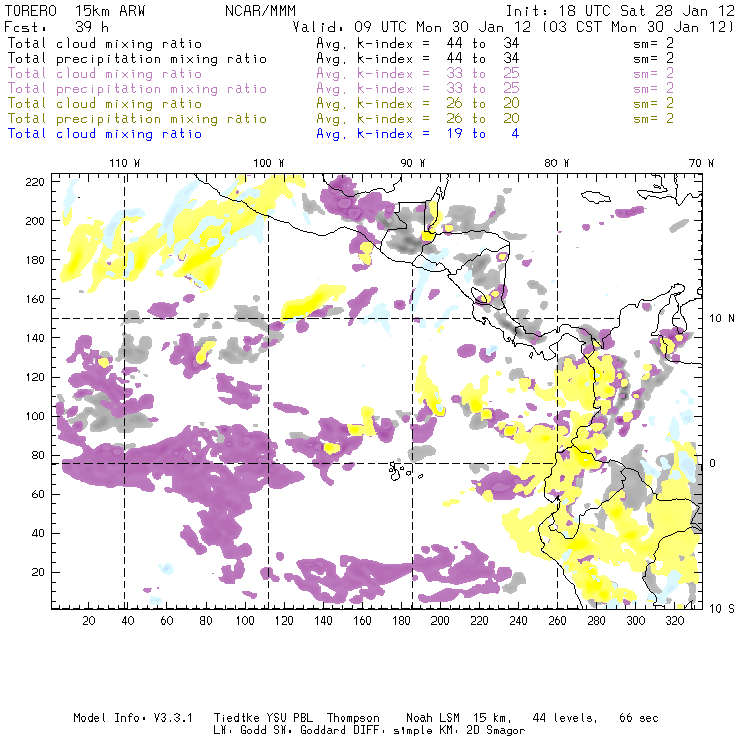Image resolution: width=740 pixels, height=740 pixels.
Task: Click the "44 levels," footer text
Action: coord(565,718)
